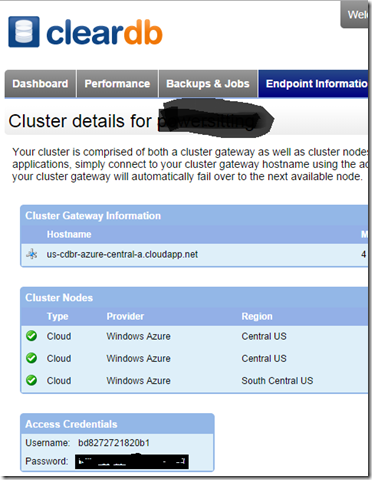Click the Hostname column header

[x=69, y=234]
